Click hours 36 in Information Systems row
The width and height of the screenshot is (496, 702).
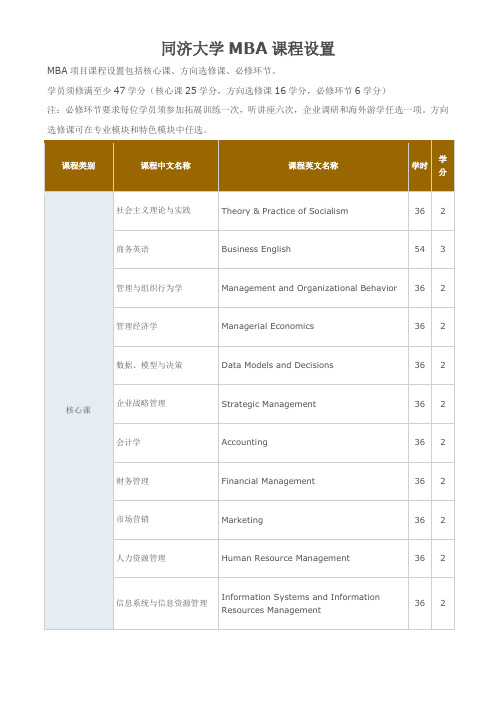point(420,604)
